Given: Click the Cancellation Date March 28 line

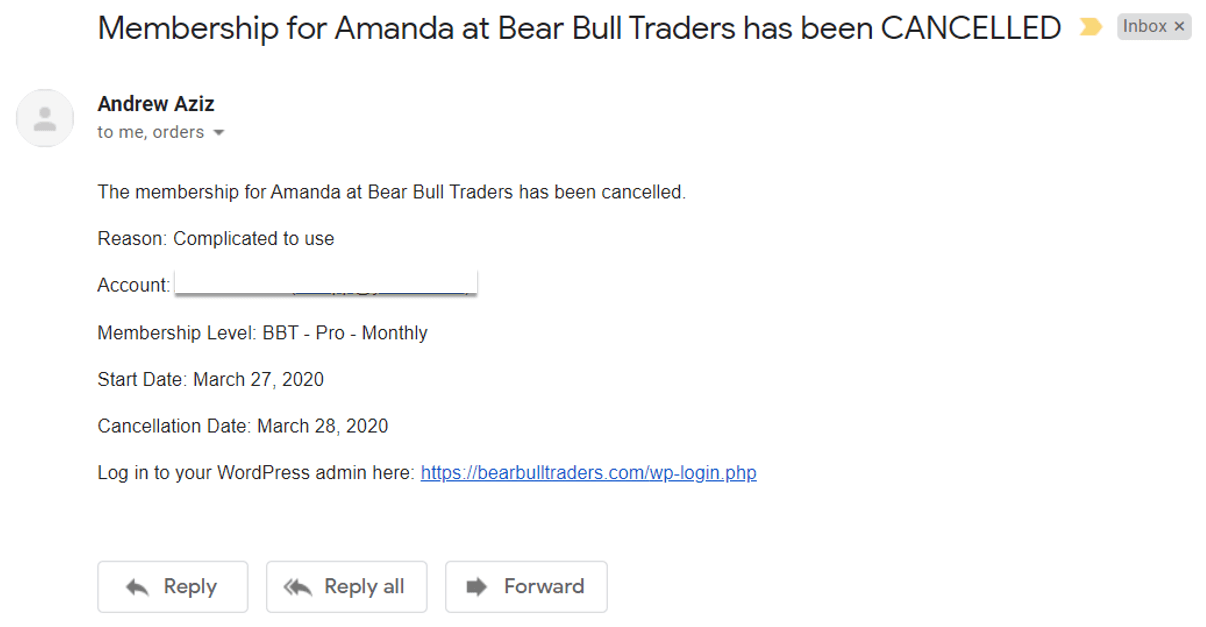Looking at the screenshot, I should click(242, 427).
